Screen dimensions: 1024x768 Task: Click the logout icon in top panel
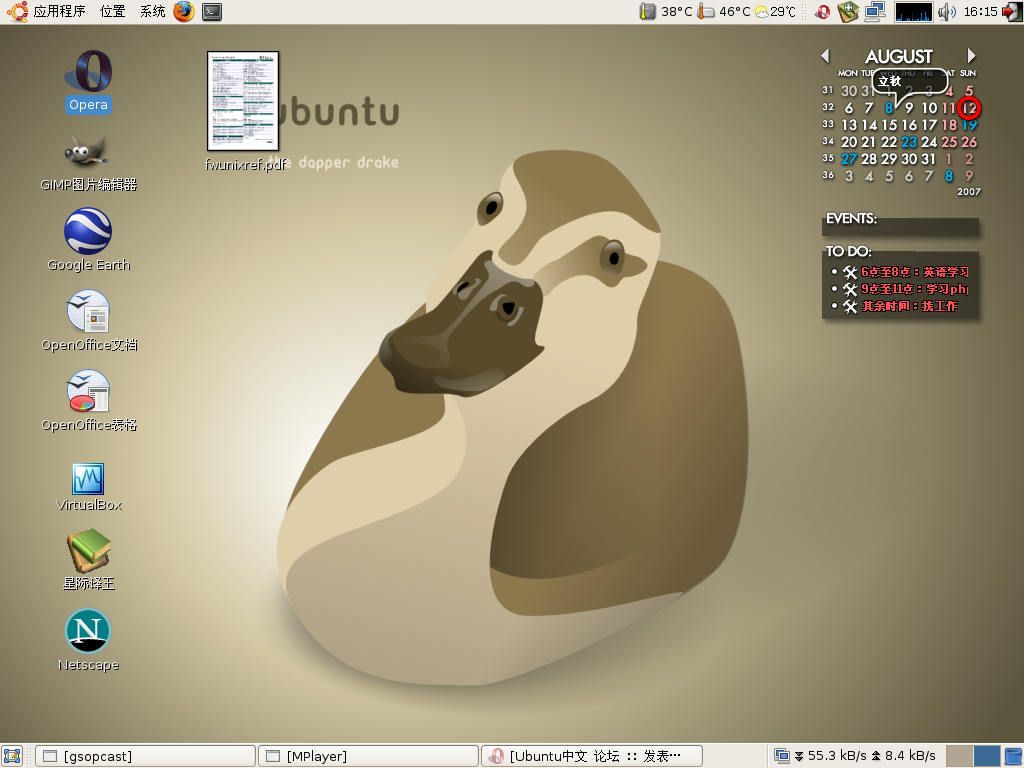1012,12
